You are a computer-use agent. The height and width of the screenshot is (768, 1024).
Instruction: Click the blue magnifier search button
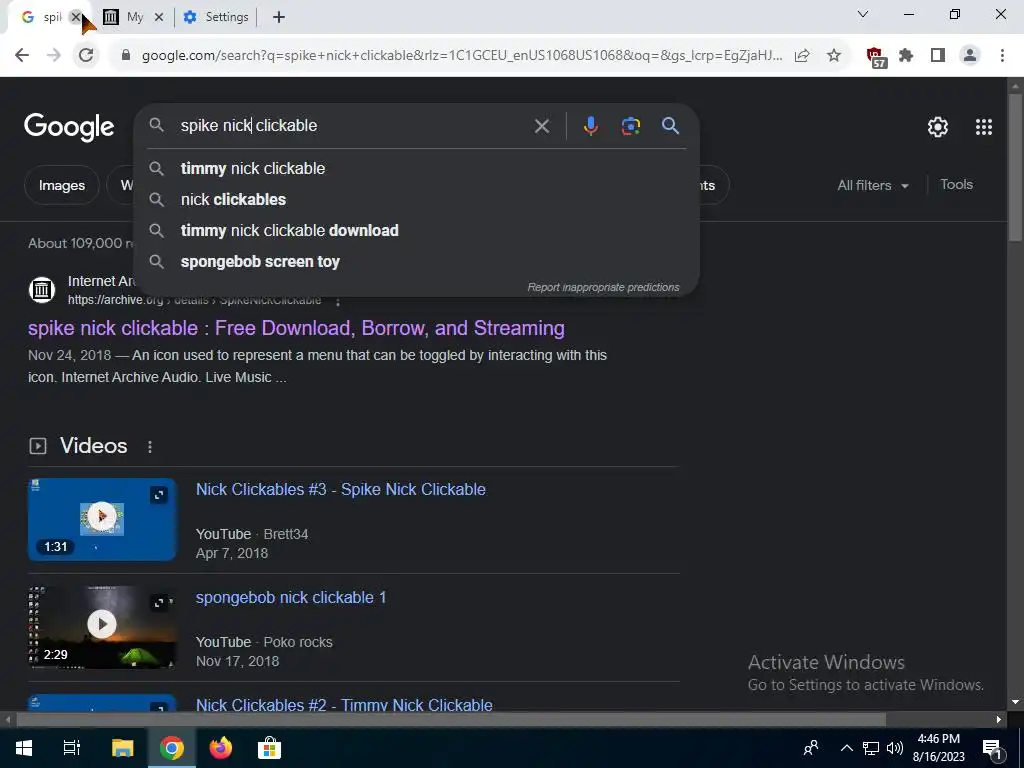click(x=671, y=126)
